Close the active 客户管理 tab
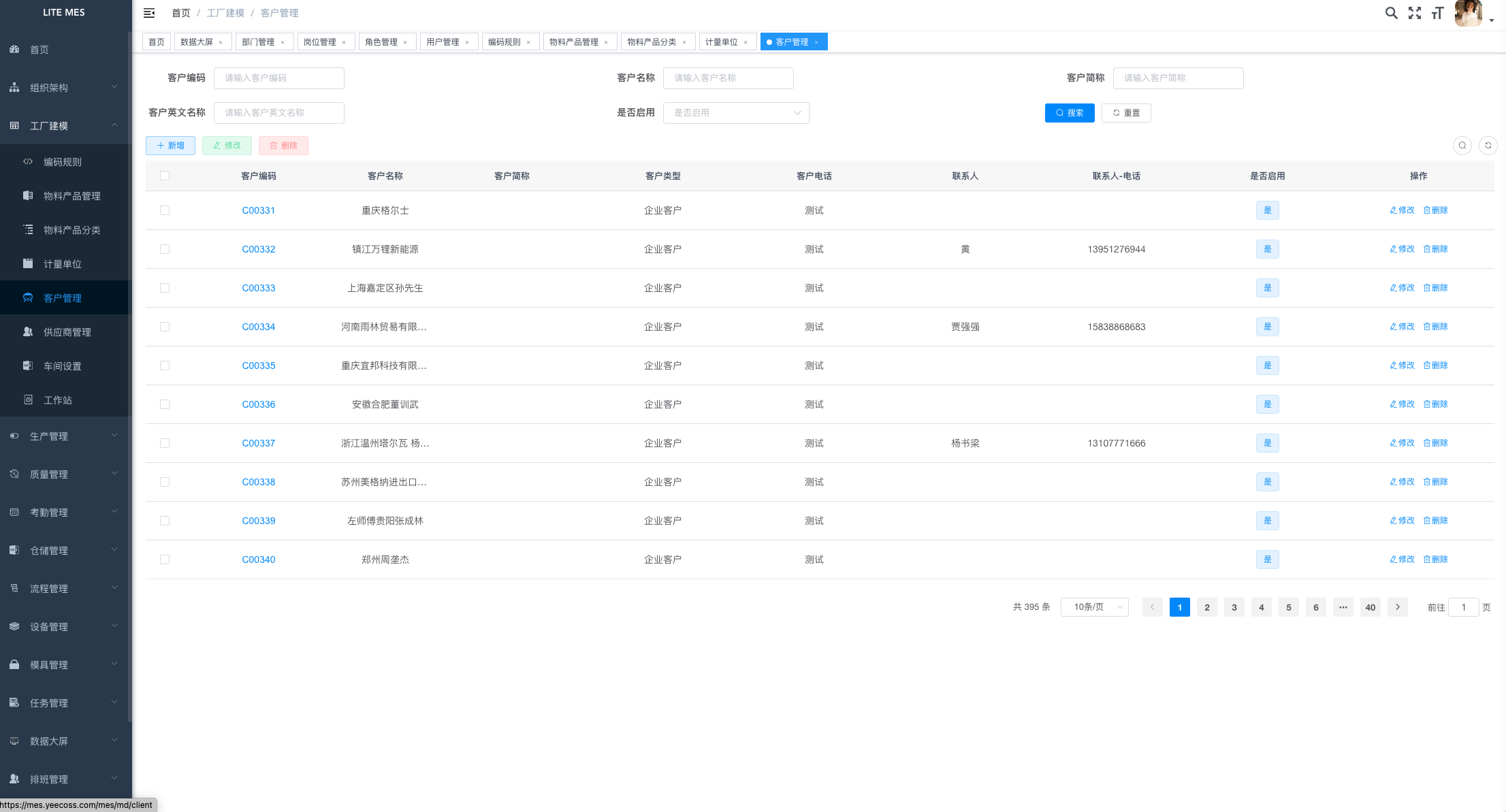Image resolution: width=1506 pixels, height=812 pixels. coord(816,42)
